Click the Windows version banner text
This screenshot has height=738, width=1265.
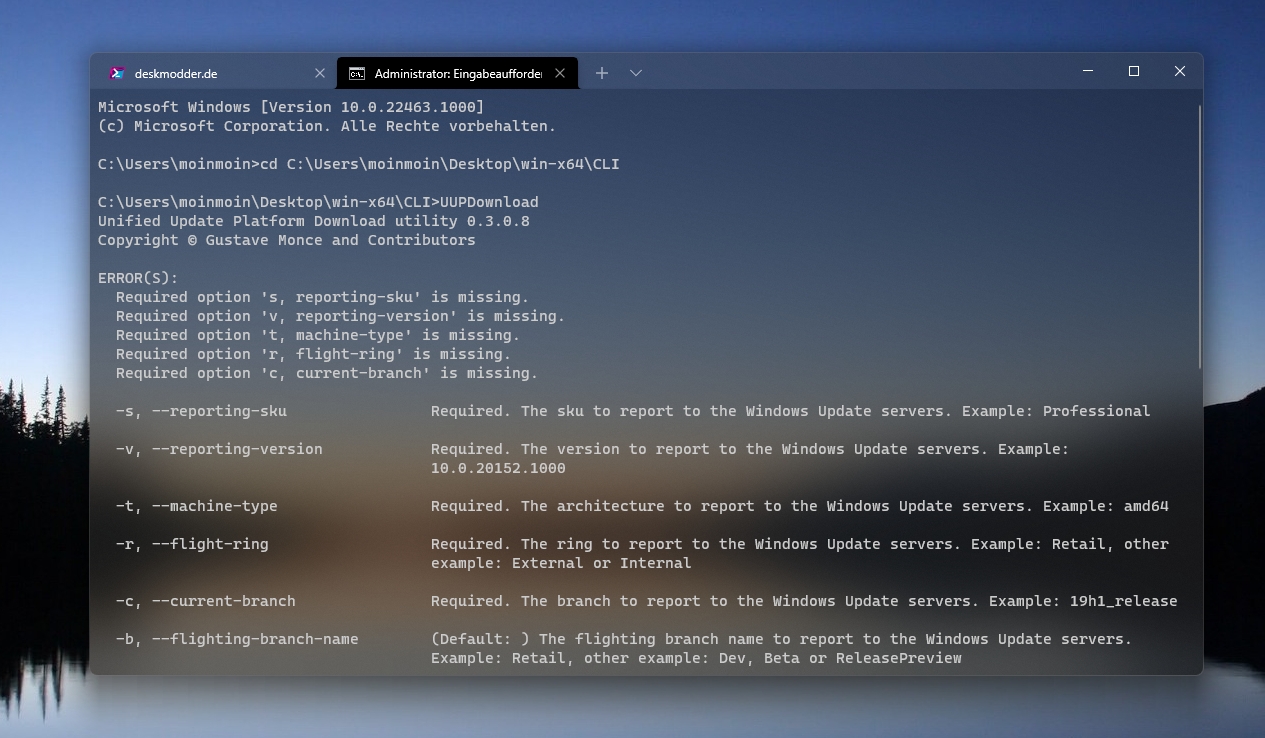[x=290, y=106]
